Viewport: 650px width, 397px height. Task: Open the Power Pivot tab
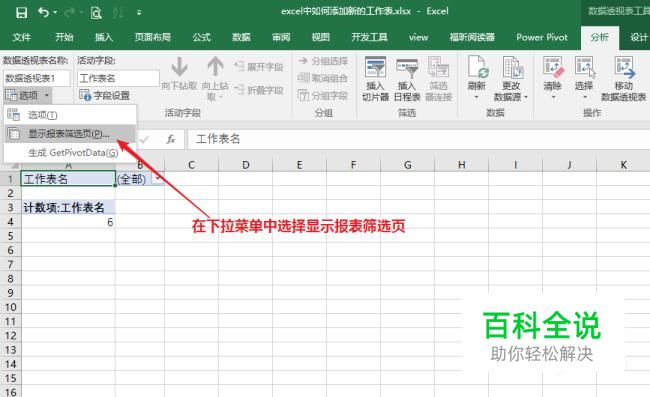tap(542, 37)
